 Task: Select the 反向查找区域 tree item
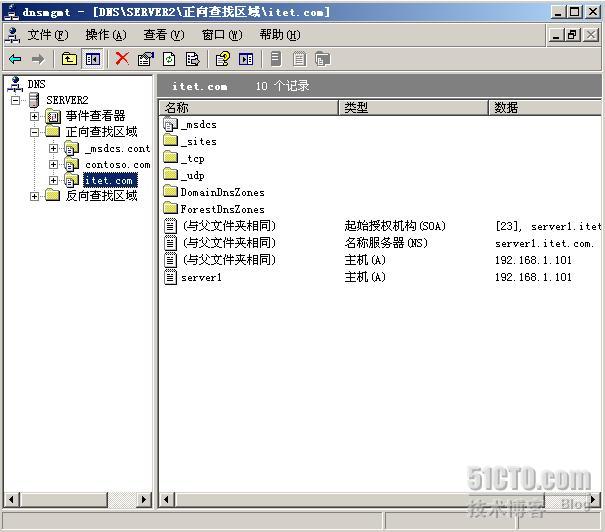pyautogui.click(x=101, y=196)
